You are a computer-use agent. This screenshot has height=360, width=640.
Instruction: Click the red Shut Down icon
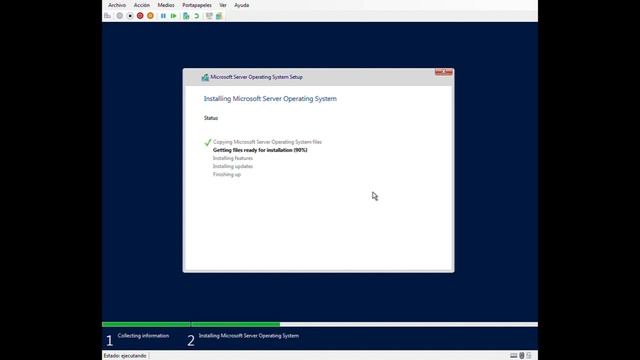(x=140, y=16)
